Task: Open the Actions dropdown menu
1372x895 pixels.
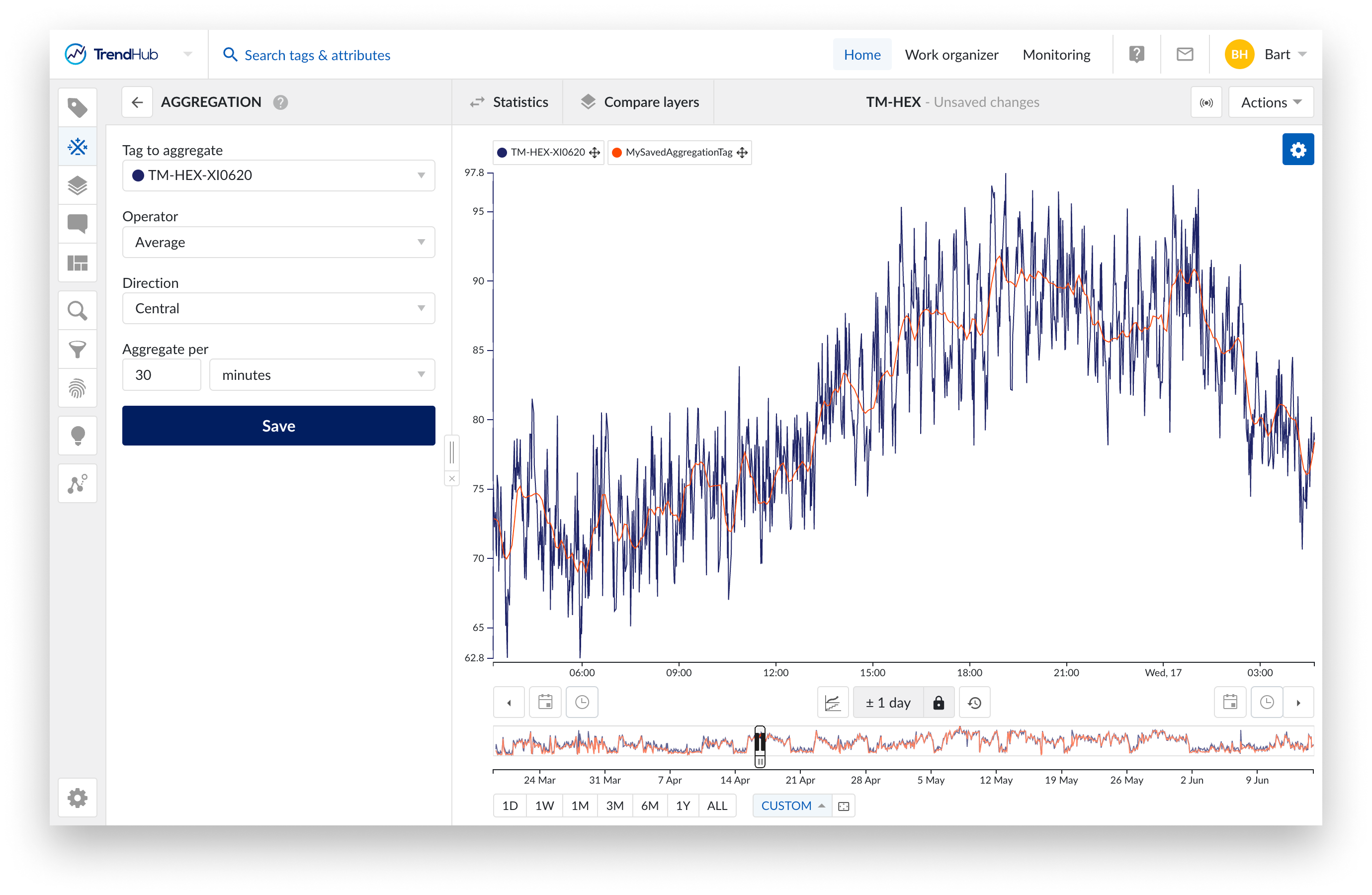Action: [1270, 102]
